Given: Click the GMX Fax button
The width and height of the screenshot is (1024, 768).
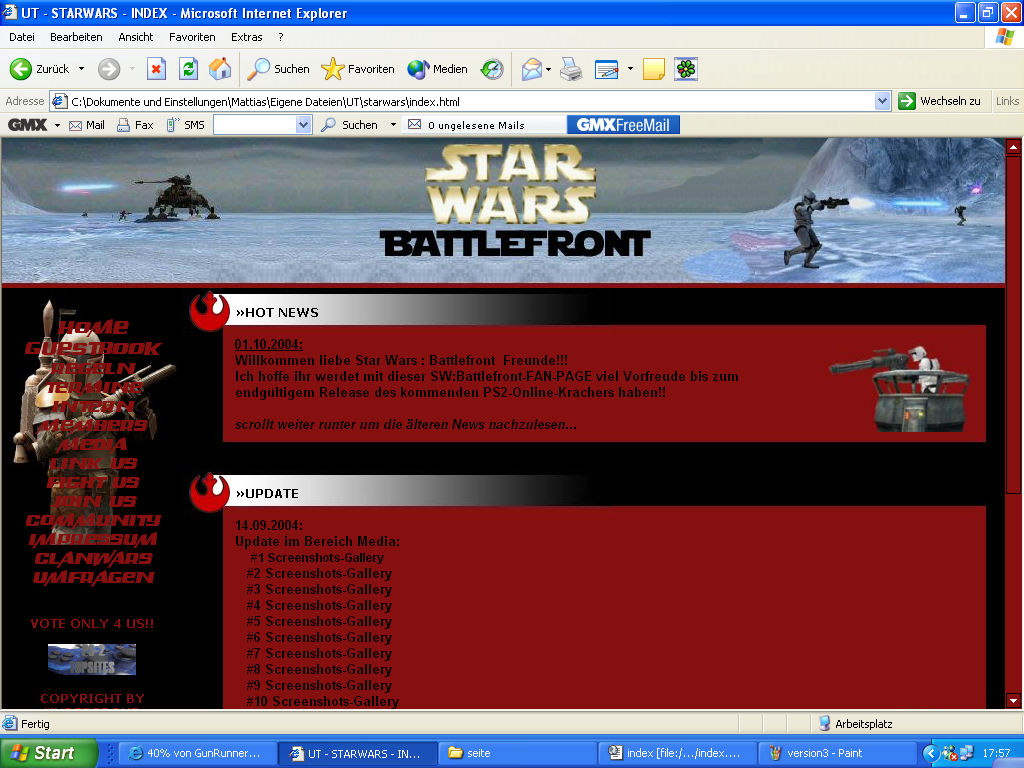Looking at the screenshot, I should tap(135, 125).
